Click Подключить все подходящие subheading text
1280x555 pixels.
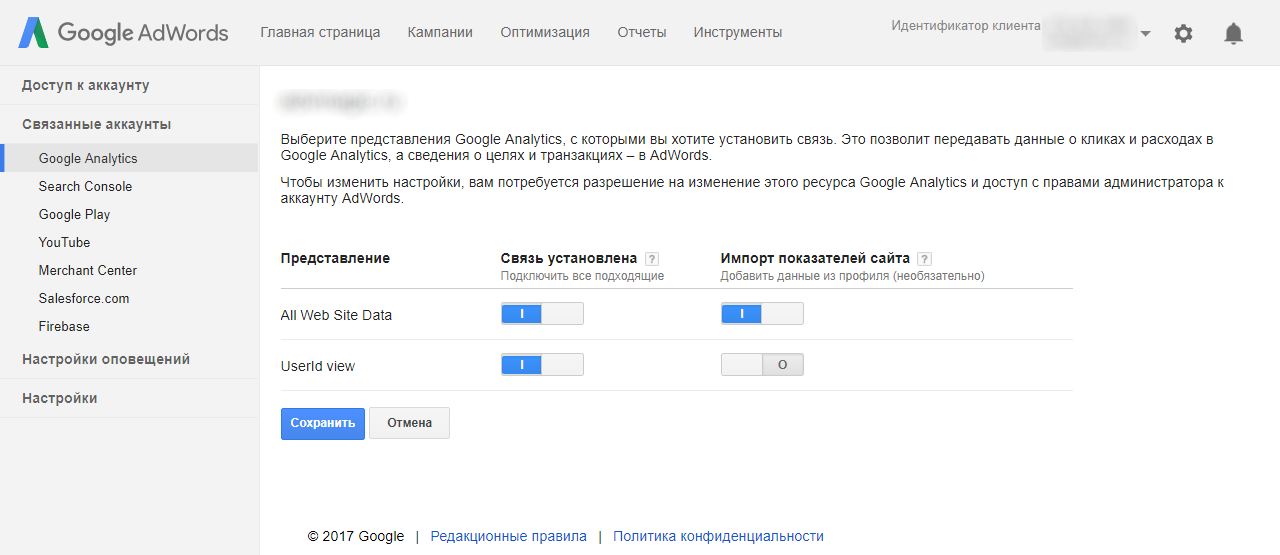tap(582, 276)
